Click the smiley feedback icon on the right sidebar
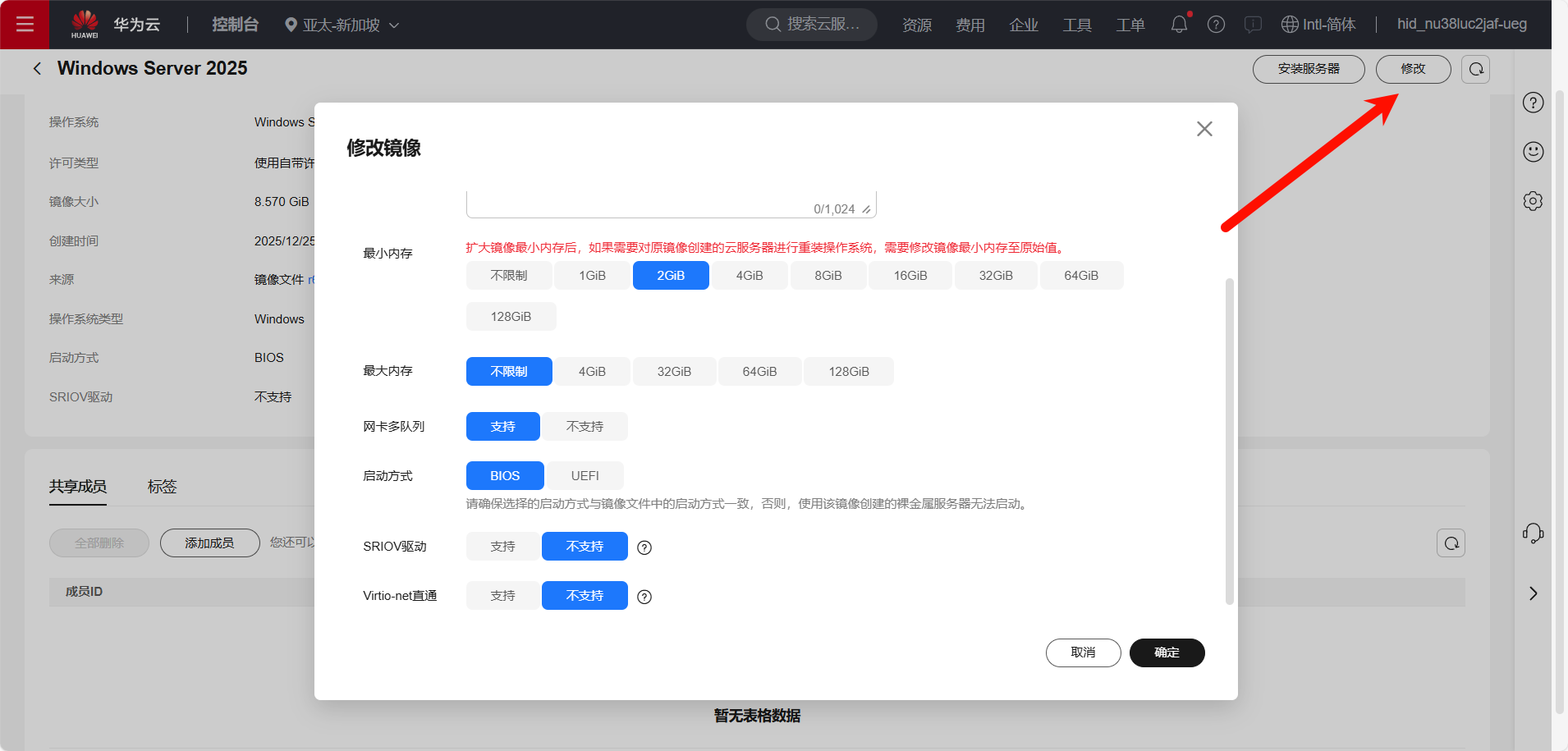Image resolution: width=1568 pixels, height=751 pixels. (1534, 151)
